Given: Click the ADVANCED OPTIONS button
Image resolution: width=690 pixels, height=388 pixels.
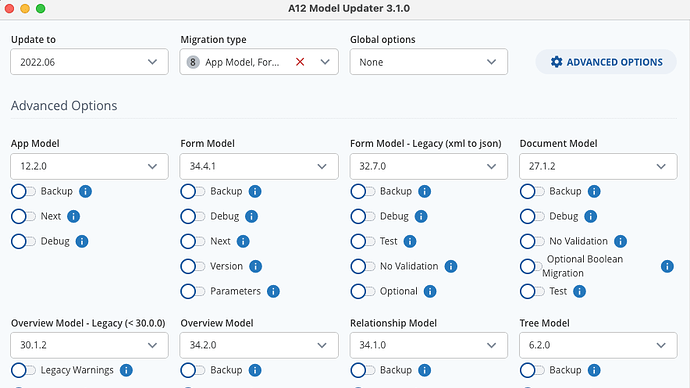Looking at the screenshot, I should point(606,62).
